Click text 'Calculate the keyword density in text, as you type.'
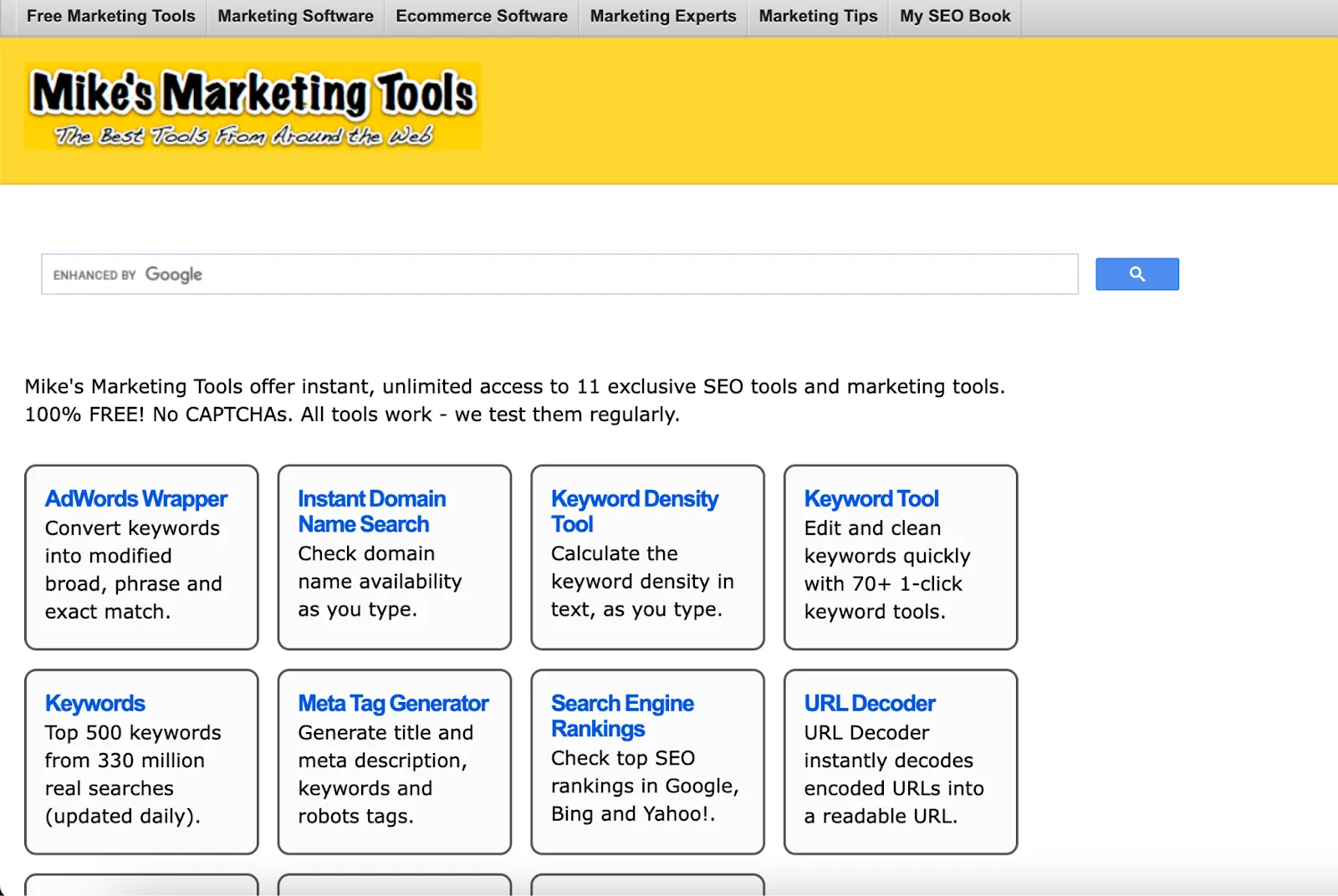The image size is (1338, 896). click(642, 582)
